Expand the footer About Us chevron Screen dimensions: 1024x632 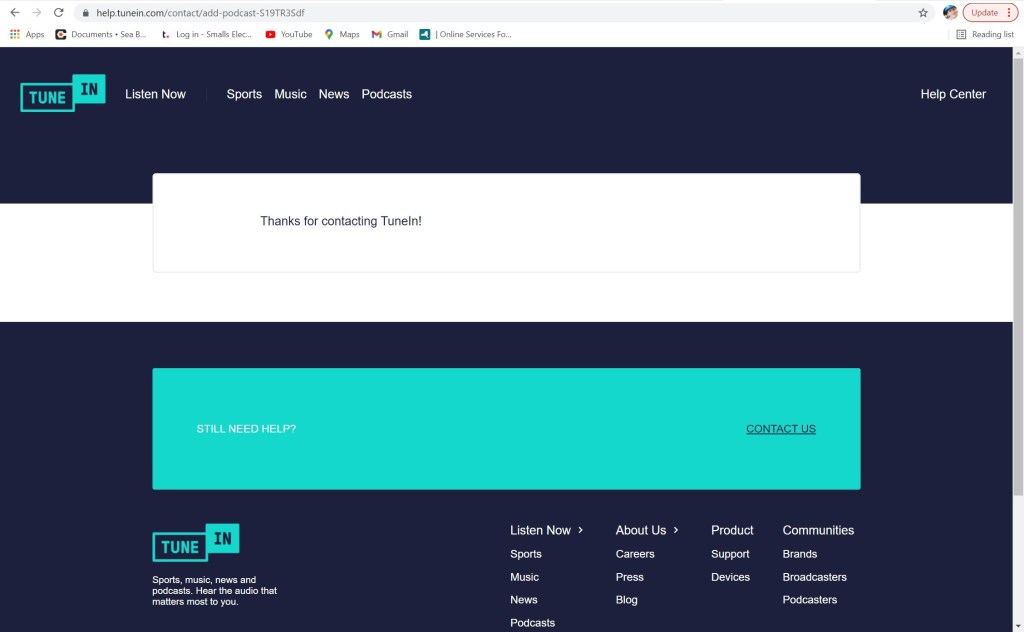coord(676,530)
